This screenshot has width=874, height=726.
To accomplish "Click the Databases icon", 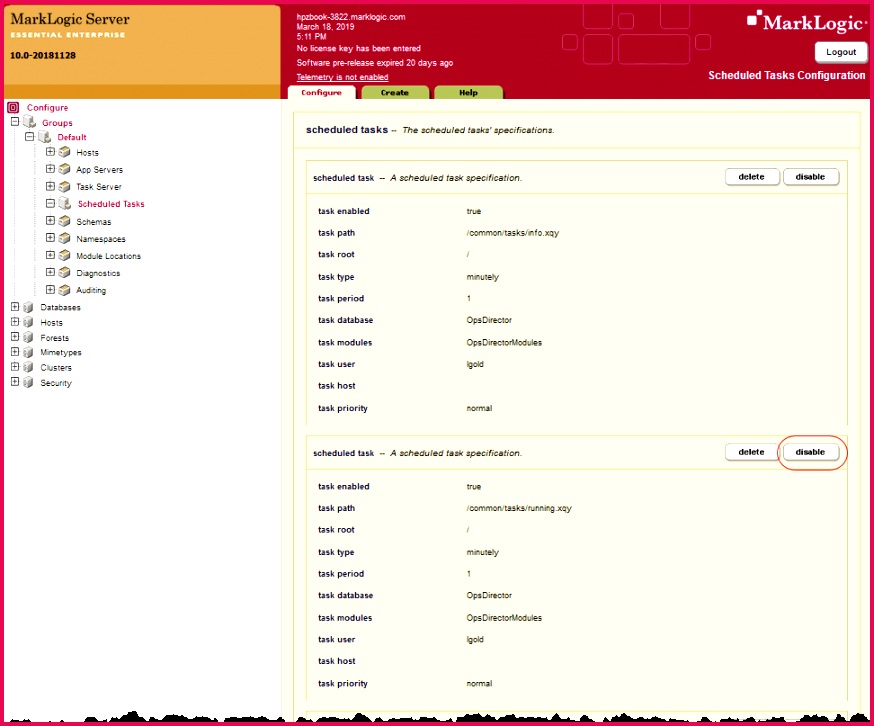I will 28,307.
